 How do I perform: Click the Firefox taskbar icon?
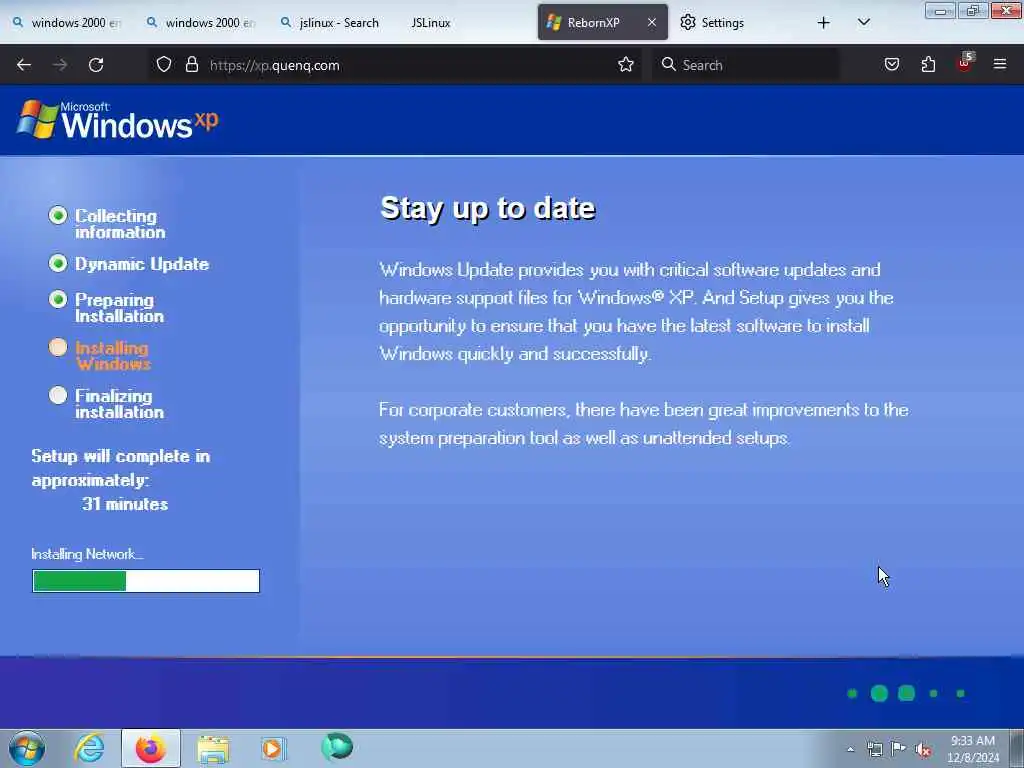click(x=150, y=748)
